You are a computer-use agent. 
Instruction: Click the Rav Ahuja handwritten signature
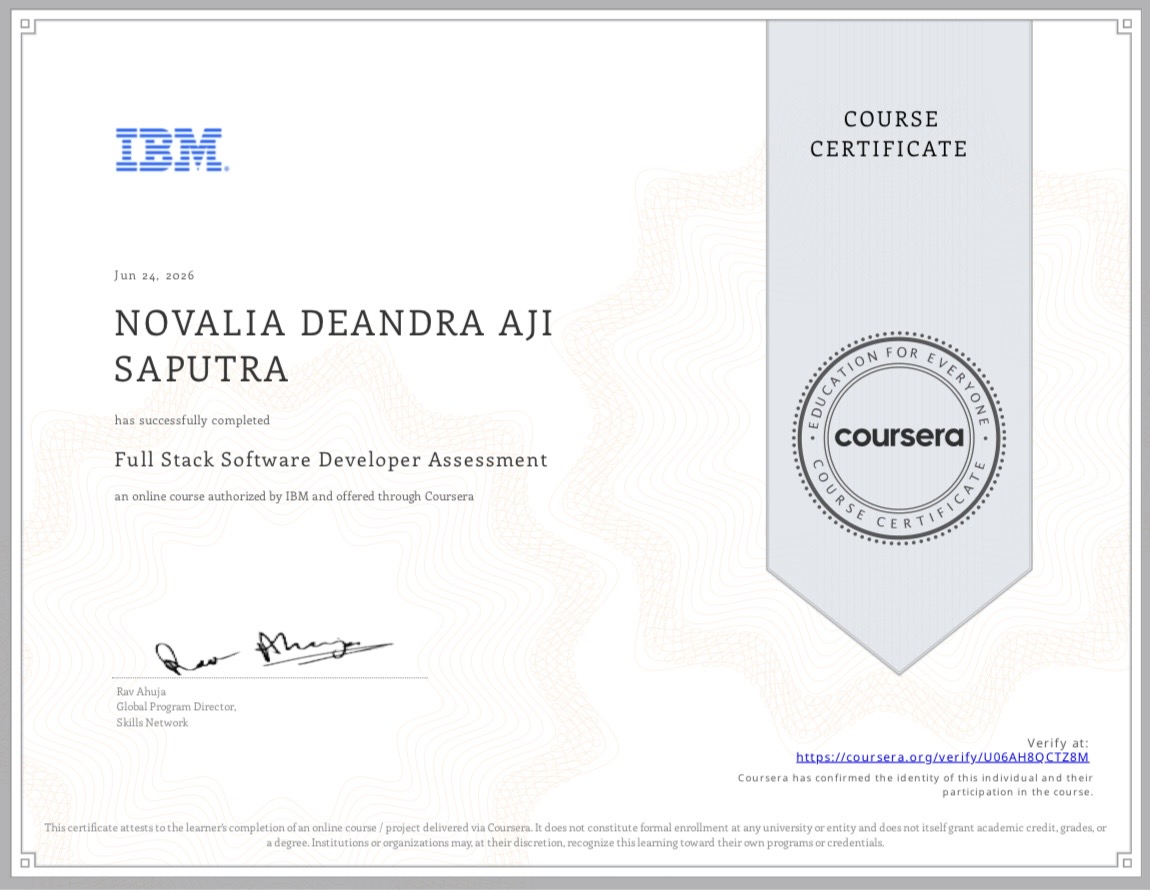click(x=273, y=652)
